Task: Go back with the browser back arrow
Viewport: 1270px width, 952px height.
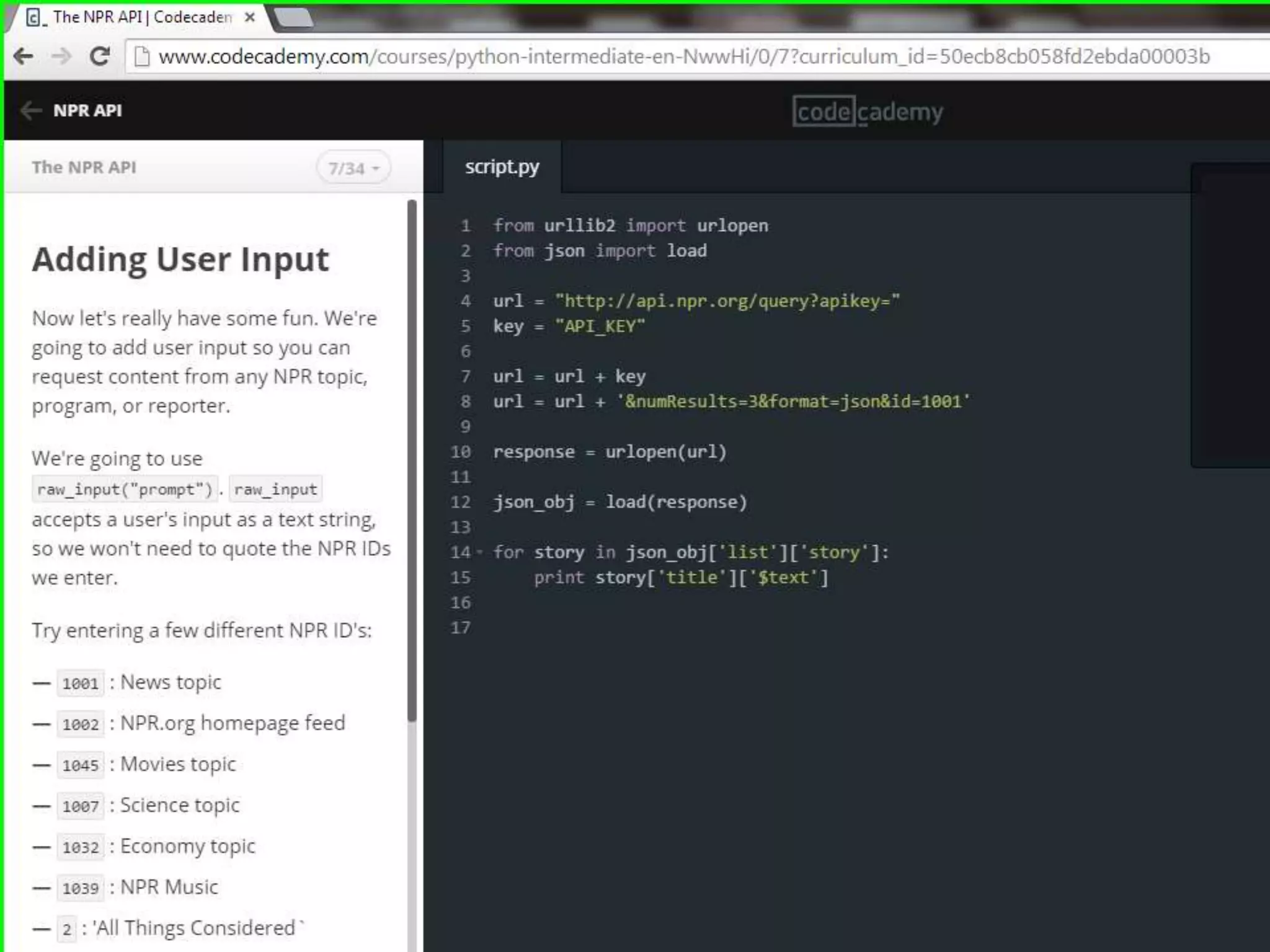Action: [x=24, y=56]
